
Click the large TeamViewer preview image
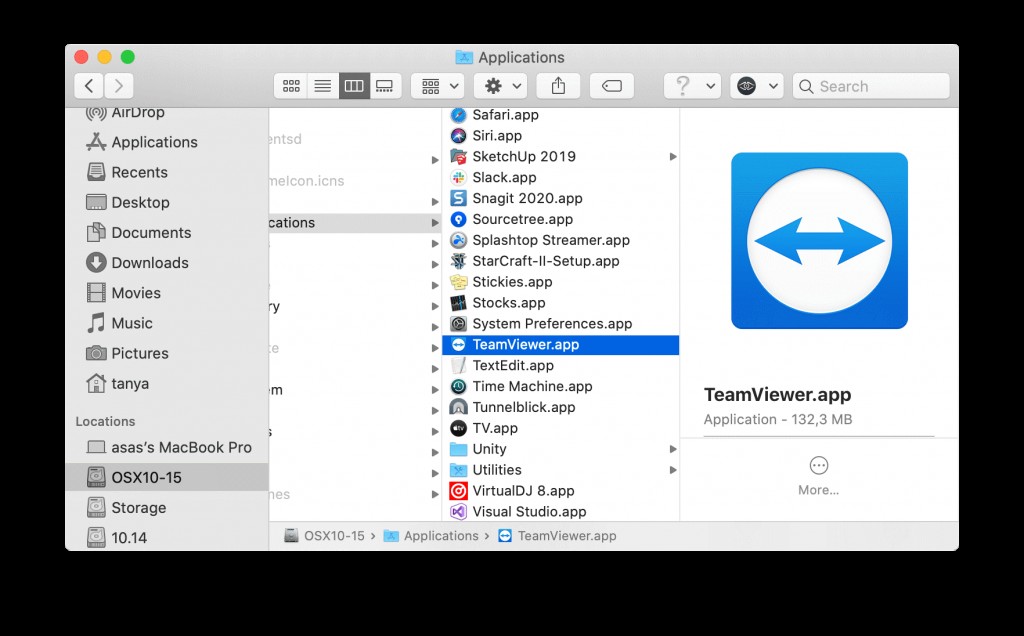click(x=819, y=241)
